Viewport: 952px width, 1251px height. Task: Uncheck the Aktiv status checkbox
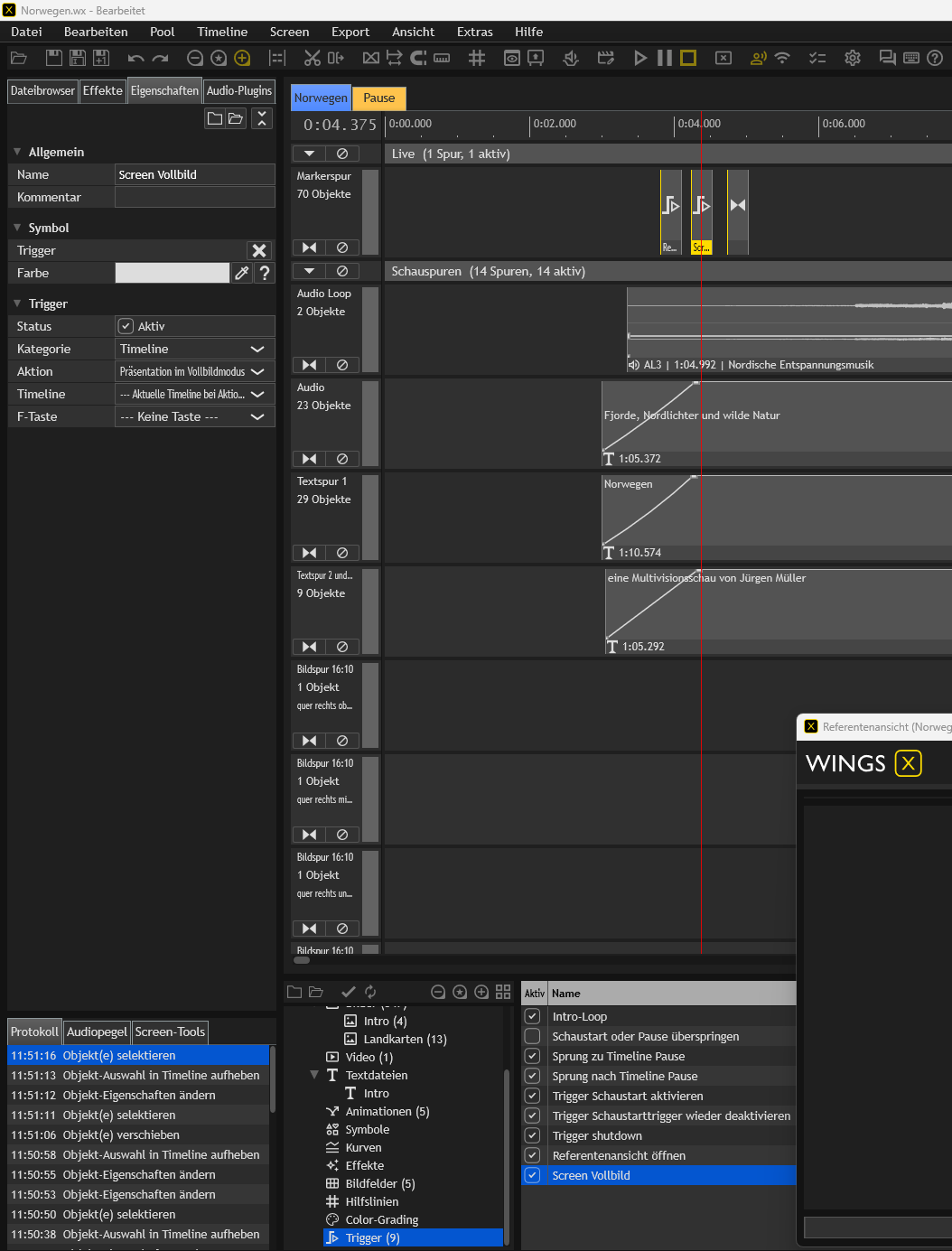(x=126, y=326)
